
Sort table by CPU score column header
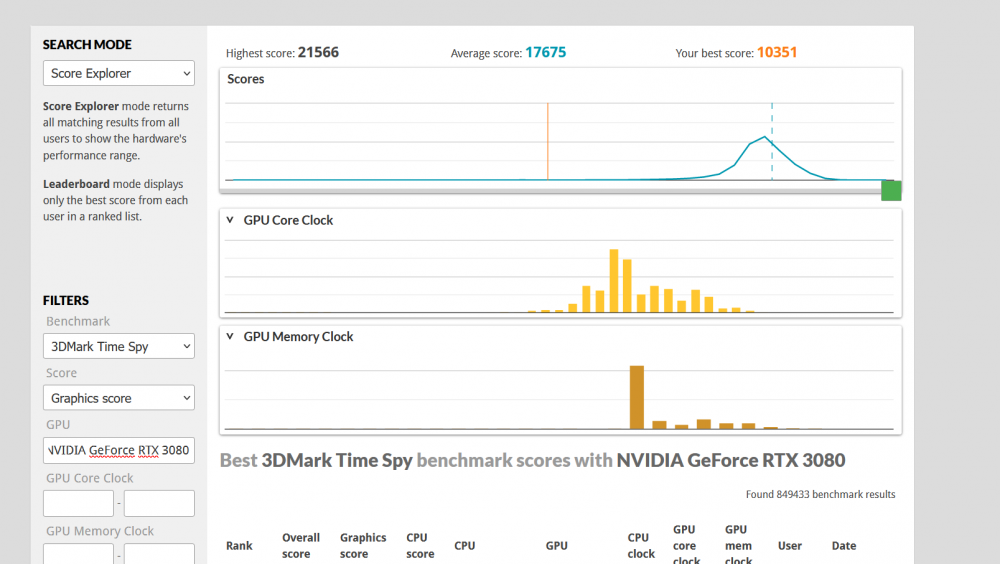tap(420, 545)
